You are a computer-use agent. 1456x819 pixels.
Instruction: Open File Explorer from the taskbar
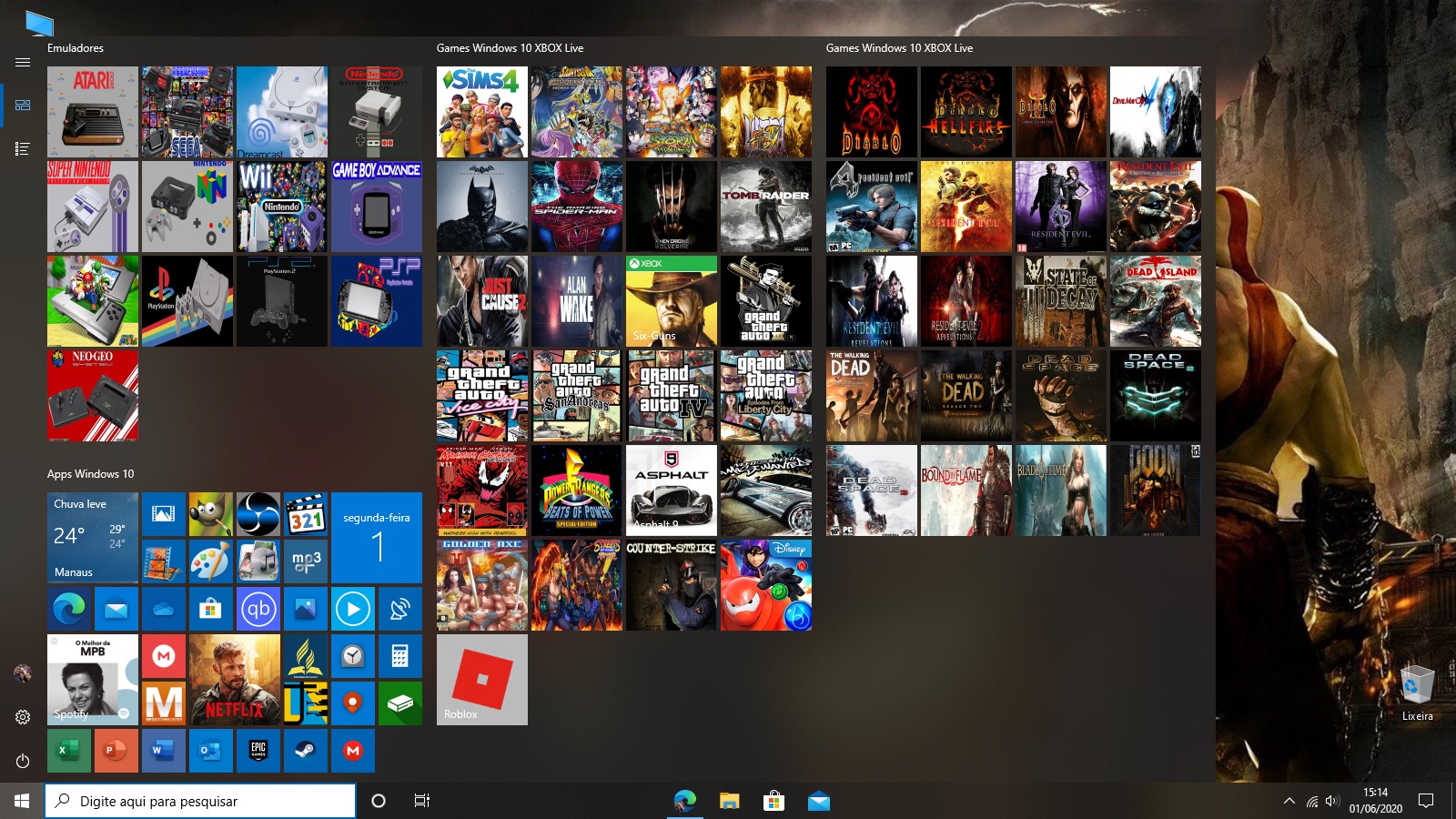(x=729, y=801)
